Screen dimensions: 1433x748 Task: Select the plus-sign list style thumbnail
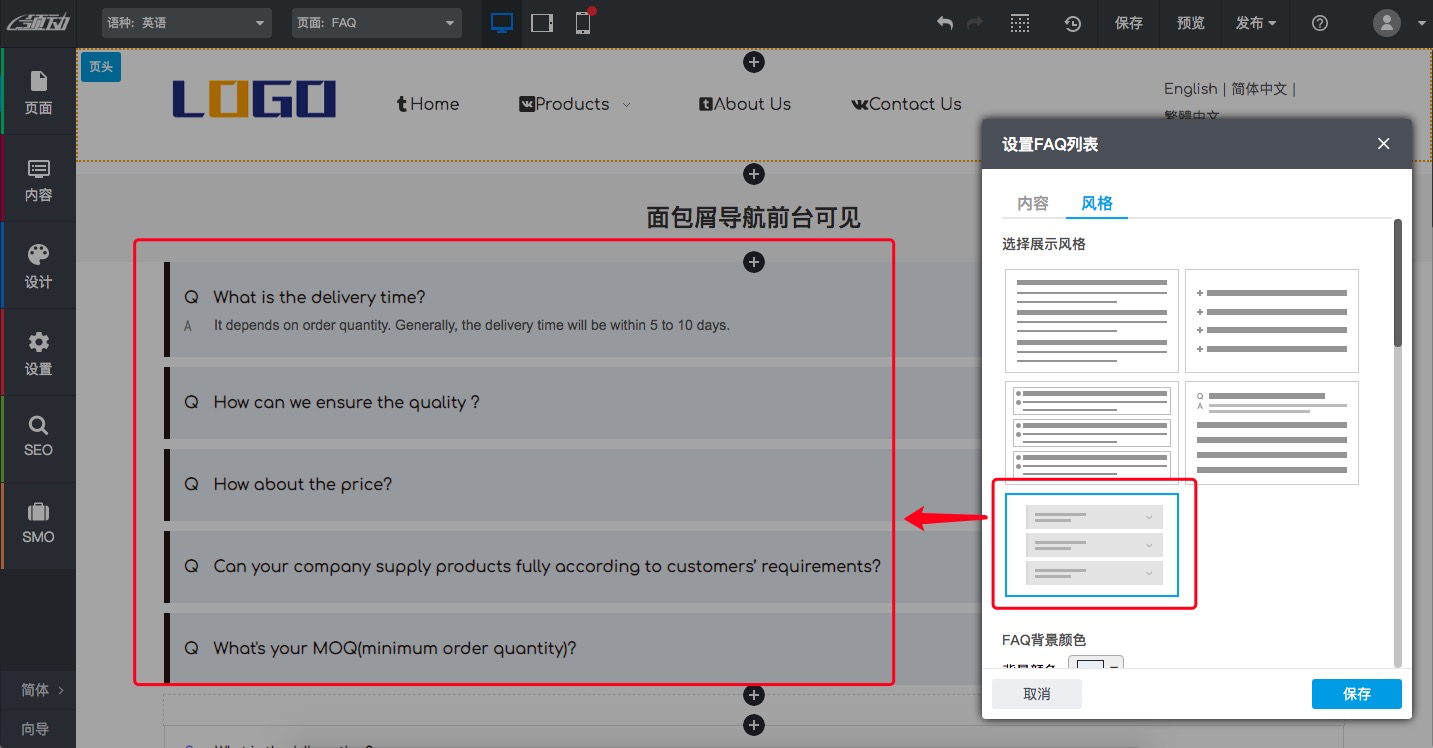point(1272,321)
